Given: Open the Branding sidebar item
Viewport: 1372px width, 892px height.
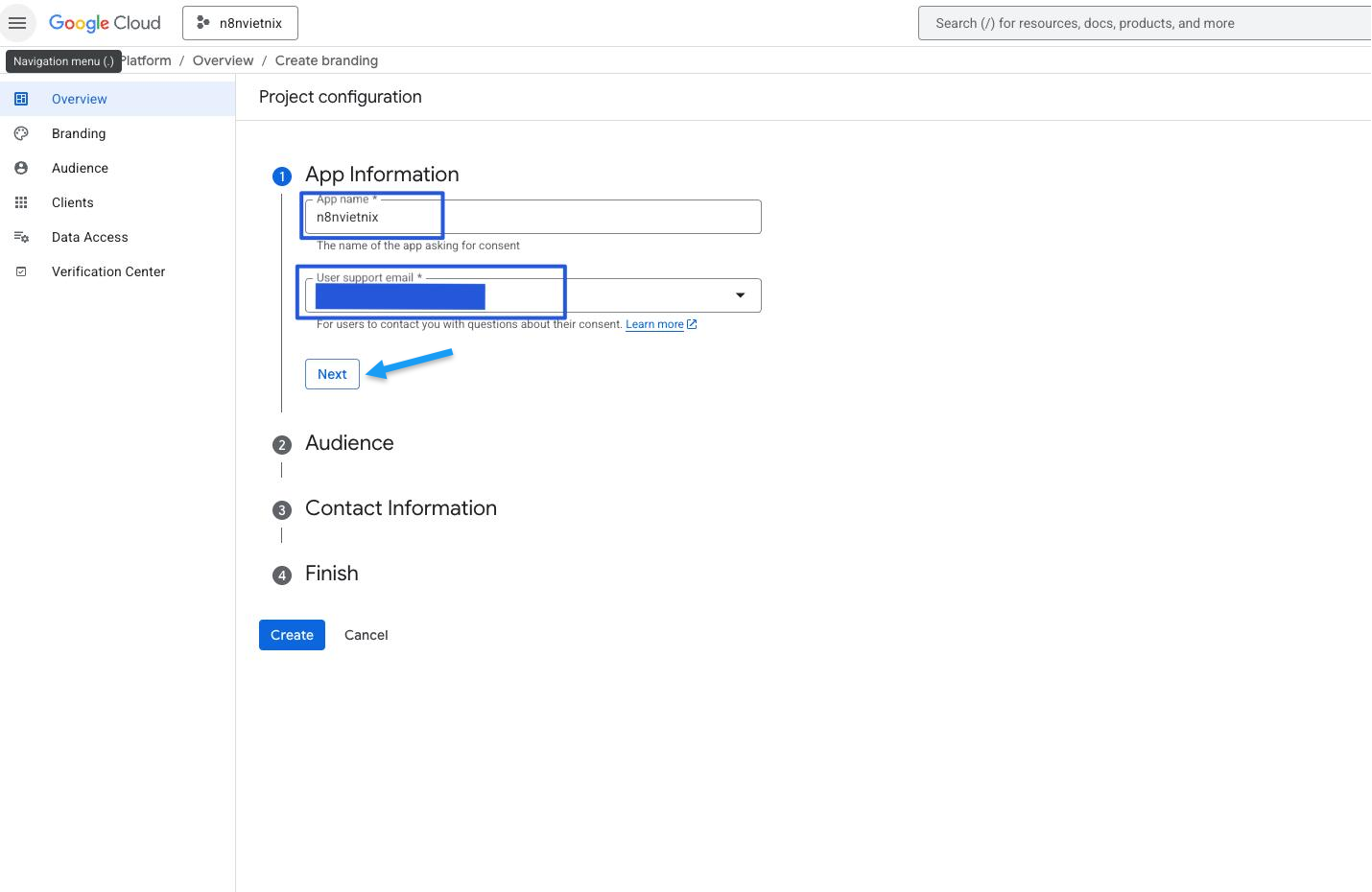Looking at the screenshot, I should [117, 133].
